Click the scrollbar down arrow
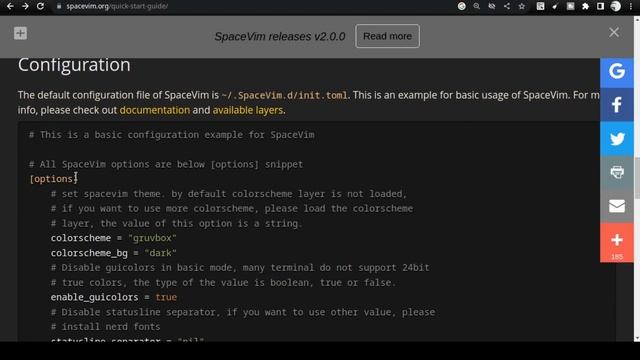Screen dimensions: 640x360 637,338
